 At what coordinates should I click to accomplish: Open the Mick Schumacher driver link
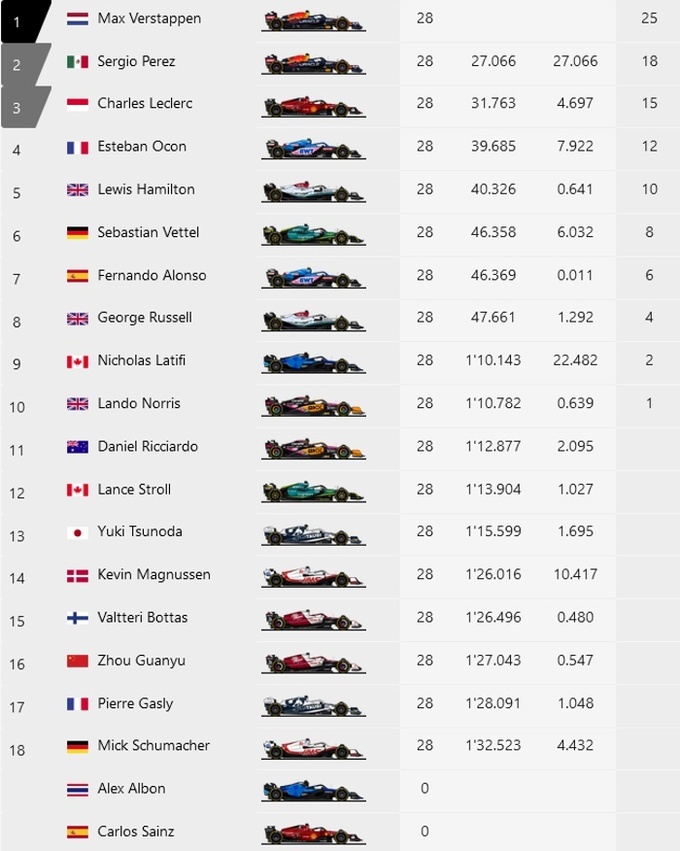(x=154, y=746)
